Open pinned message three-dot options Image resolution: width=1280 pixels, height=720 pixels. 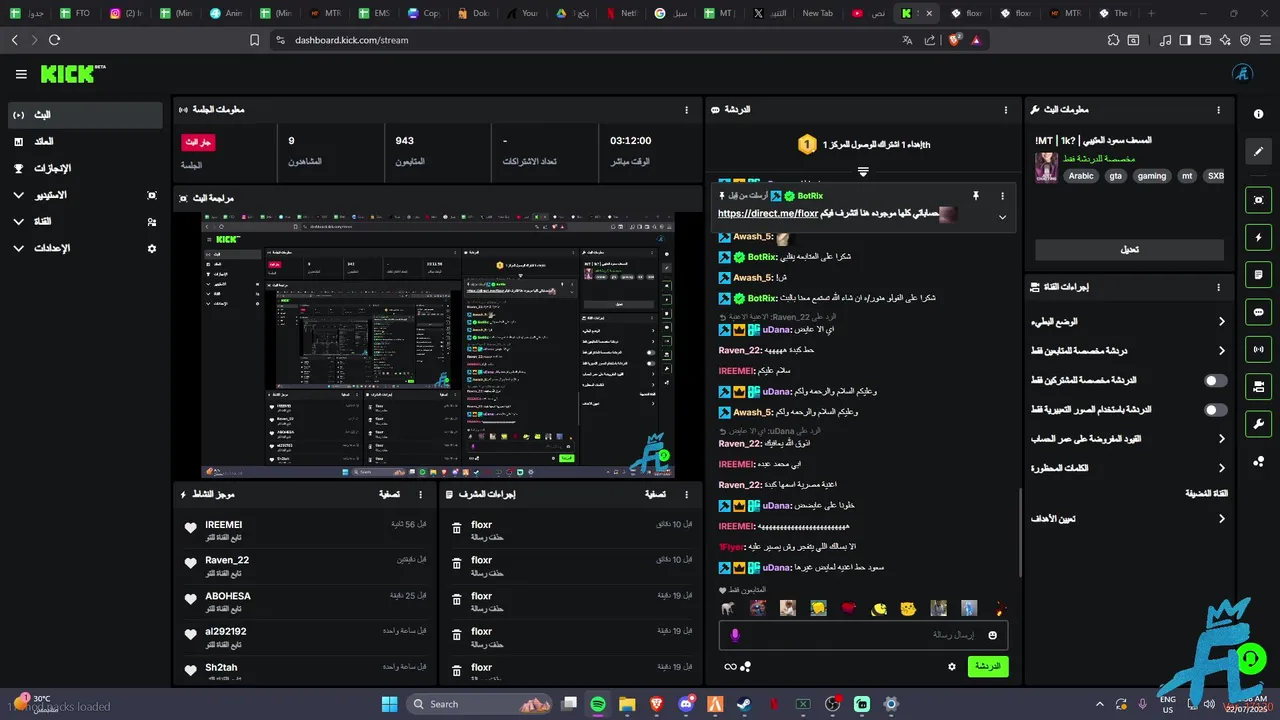1003,196
